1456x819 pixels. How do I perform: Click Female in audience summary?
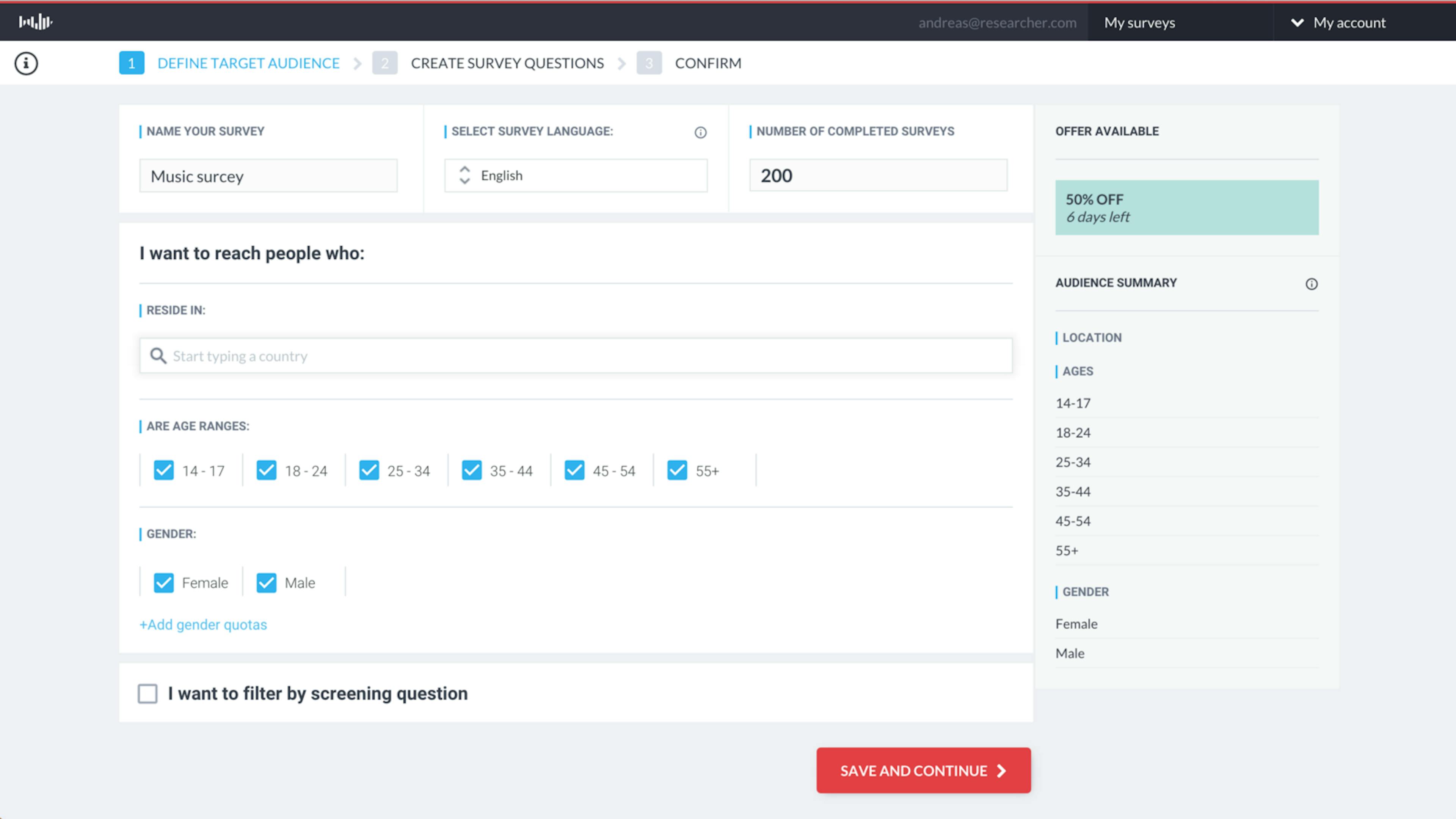coord(1076,623)
